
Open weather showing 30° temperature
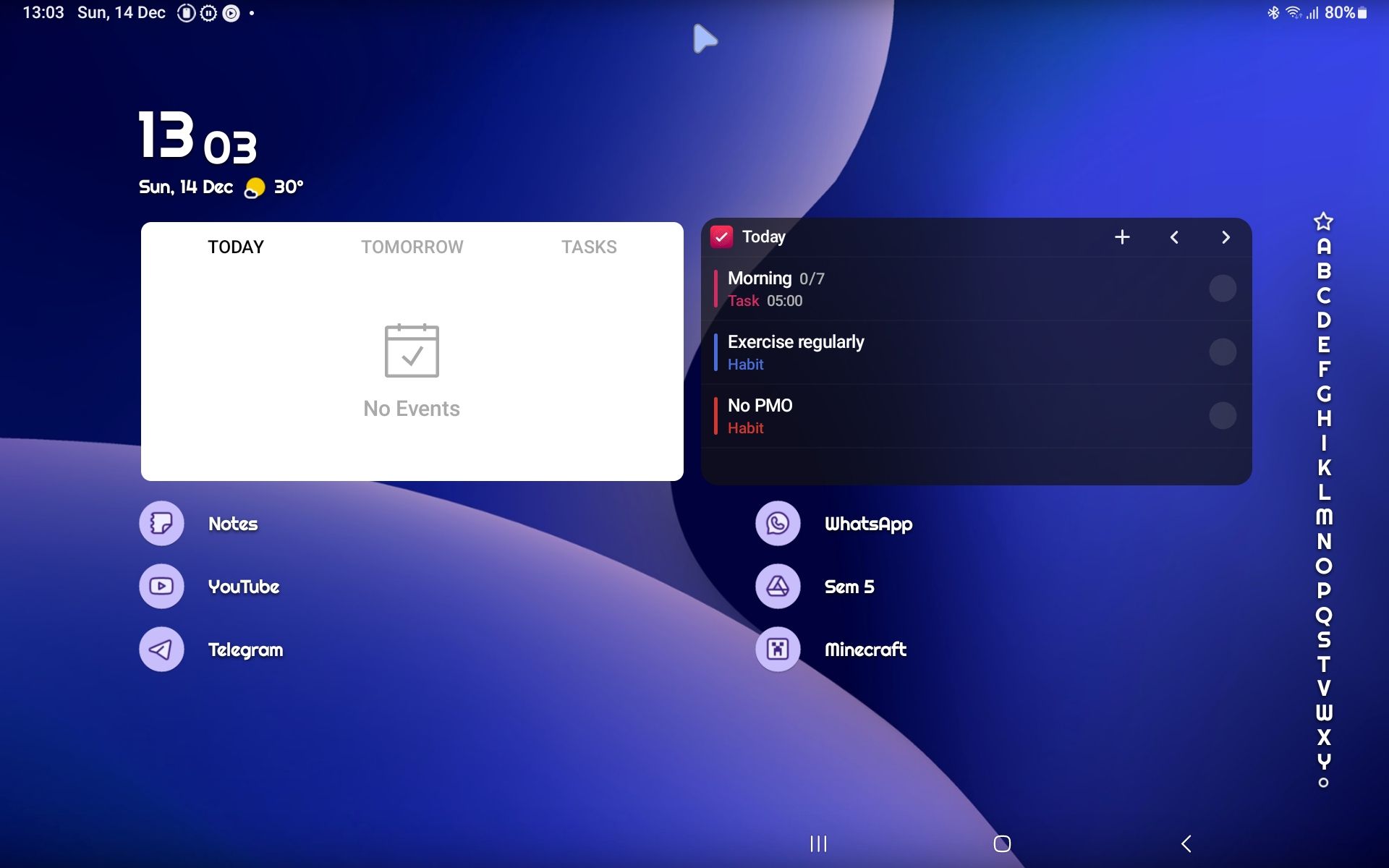(274, 187)
